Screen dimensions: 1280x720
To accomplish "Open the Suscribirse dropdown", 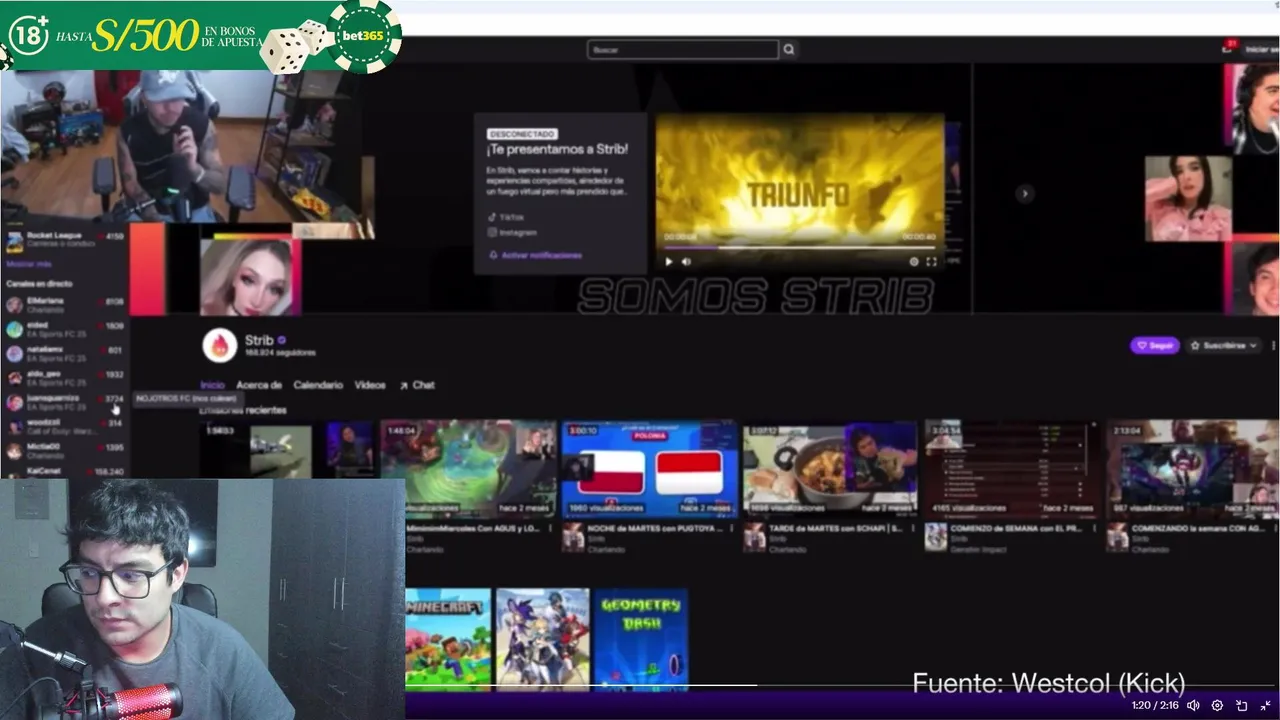I will (1223, 345).
